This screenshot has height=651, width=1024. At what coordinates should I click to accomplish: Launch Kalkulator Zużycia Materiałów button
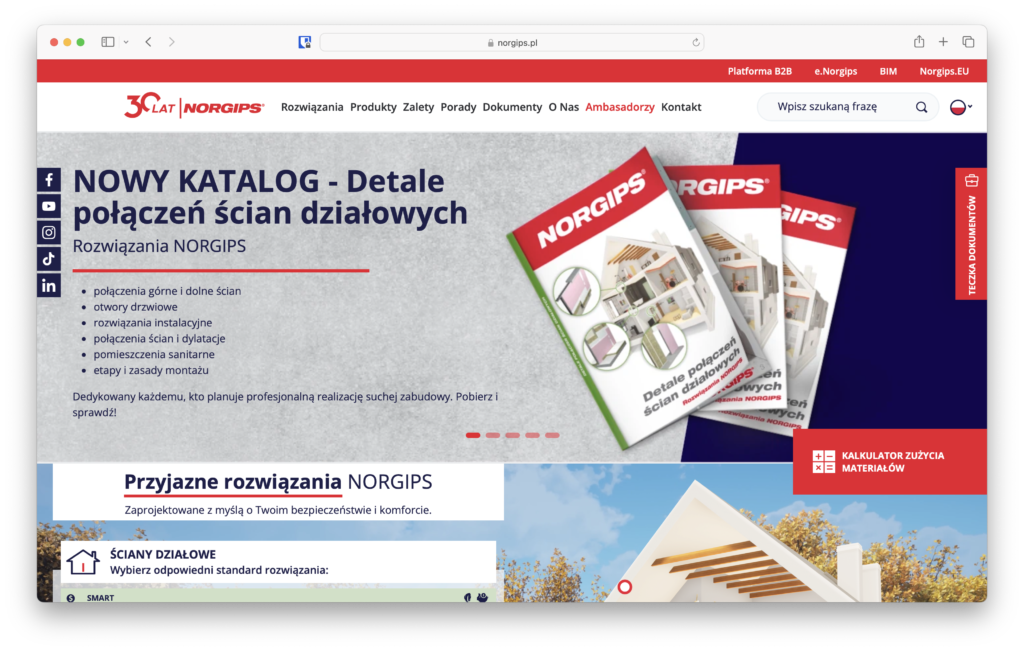click(889, 462)
